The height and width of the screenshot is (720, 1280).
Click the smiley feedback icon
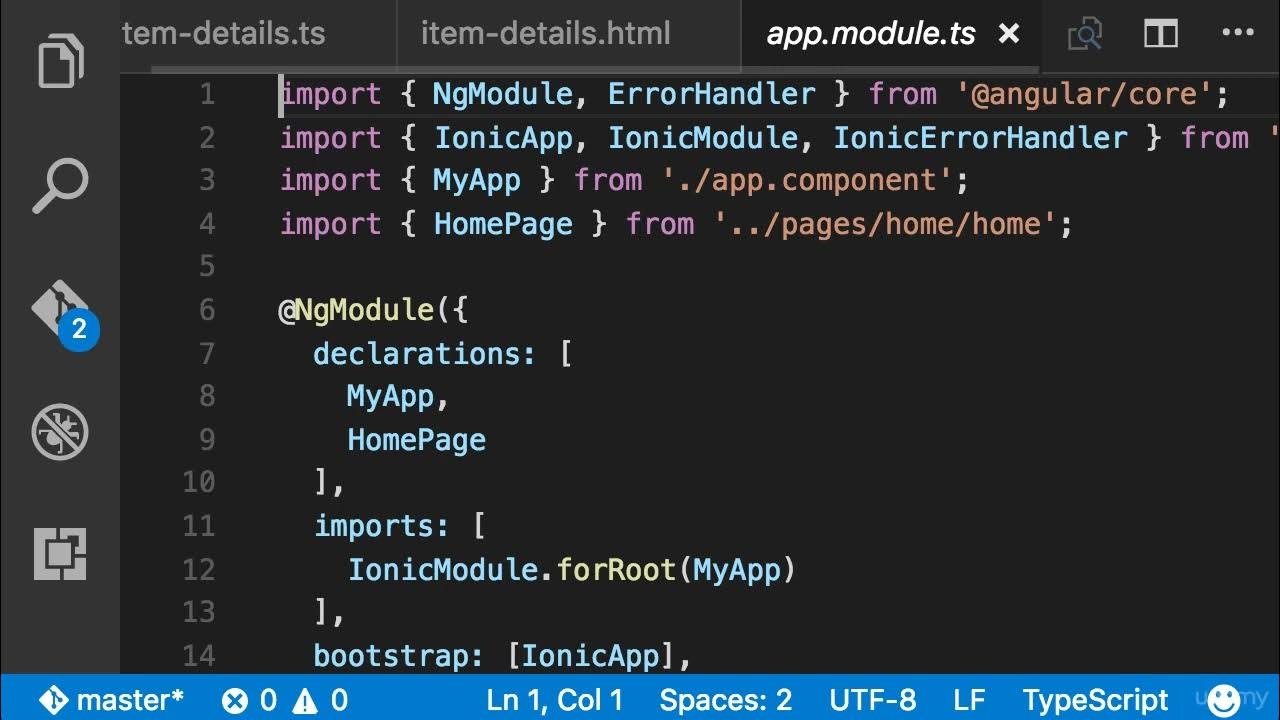[x=1224, y=699]
